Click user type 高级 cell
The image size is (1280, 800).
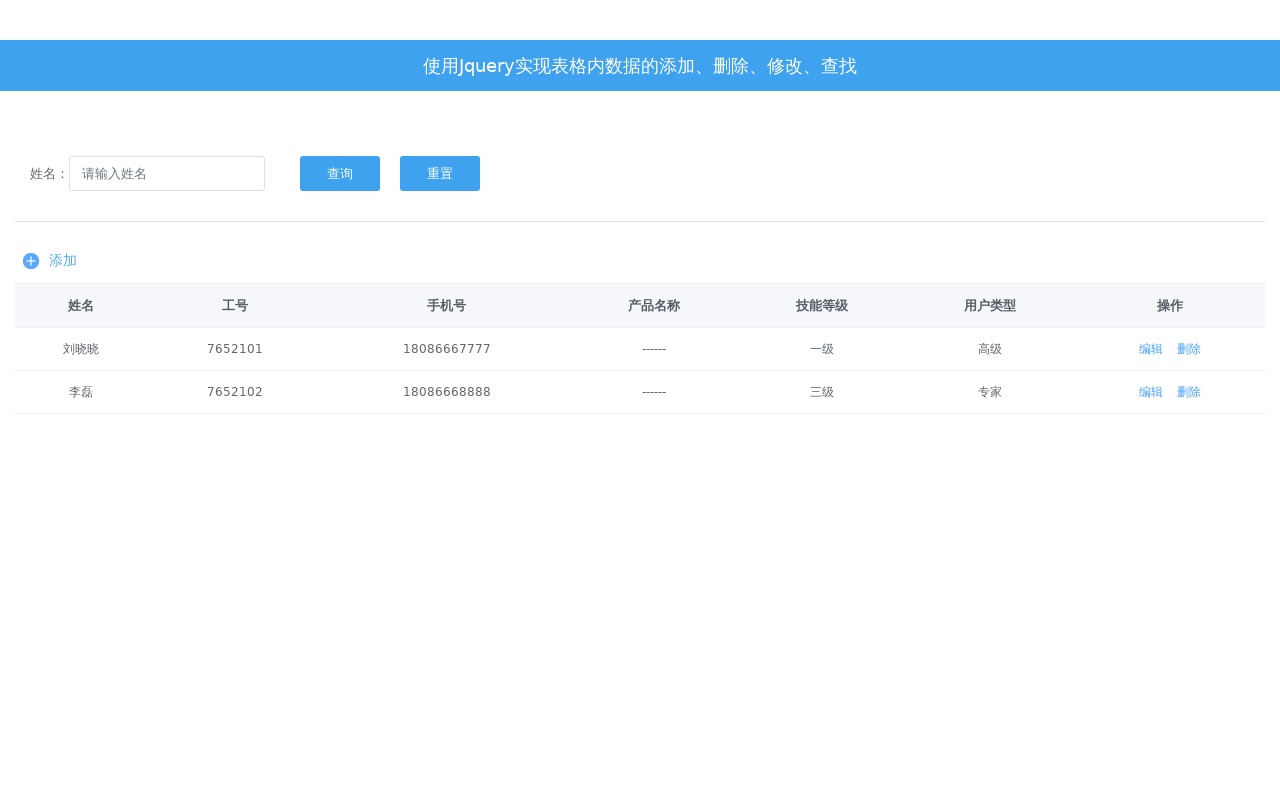990,349
